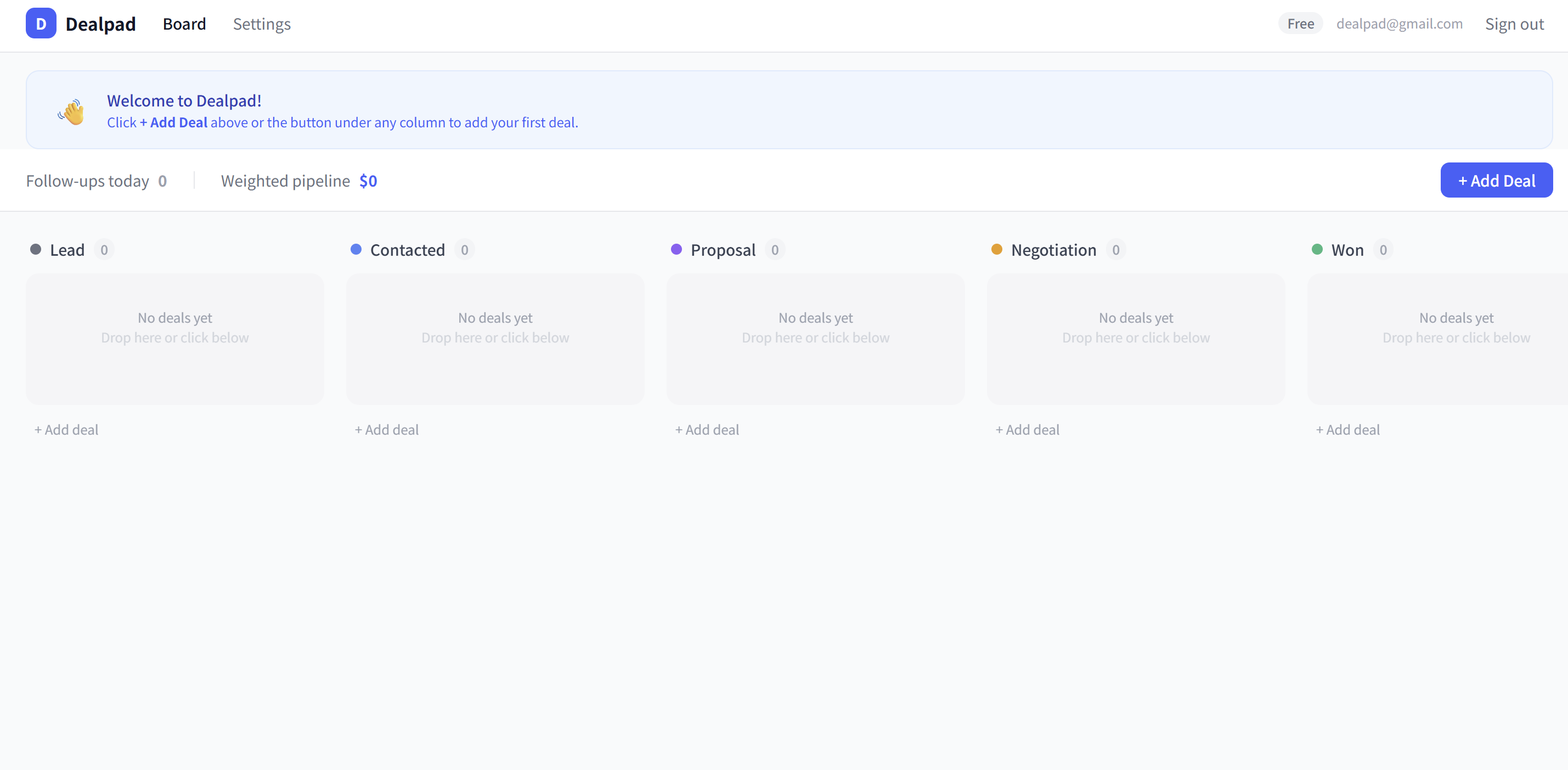Click the empty Lead drop zone

[174, 339]
